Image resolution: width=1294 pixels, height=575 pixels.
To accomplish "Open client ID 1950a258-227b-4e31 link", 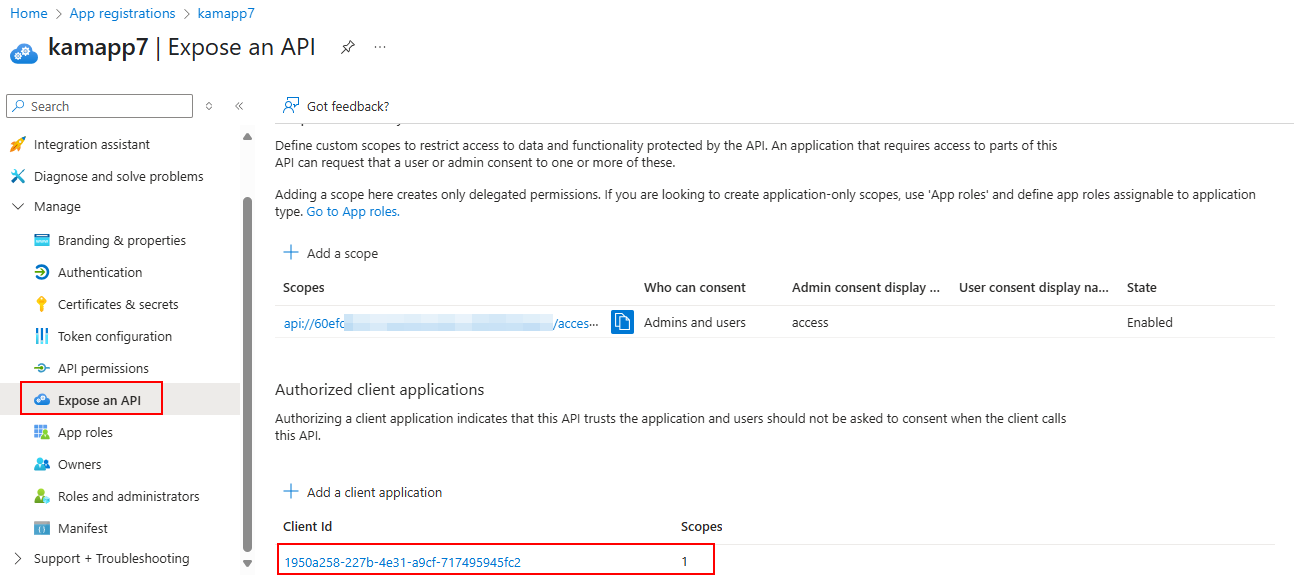I will 402,562.
